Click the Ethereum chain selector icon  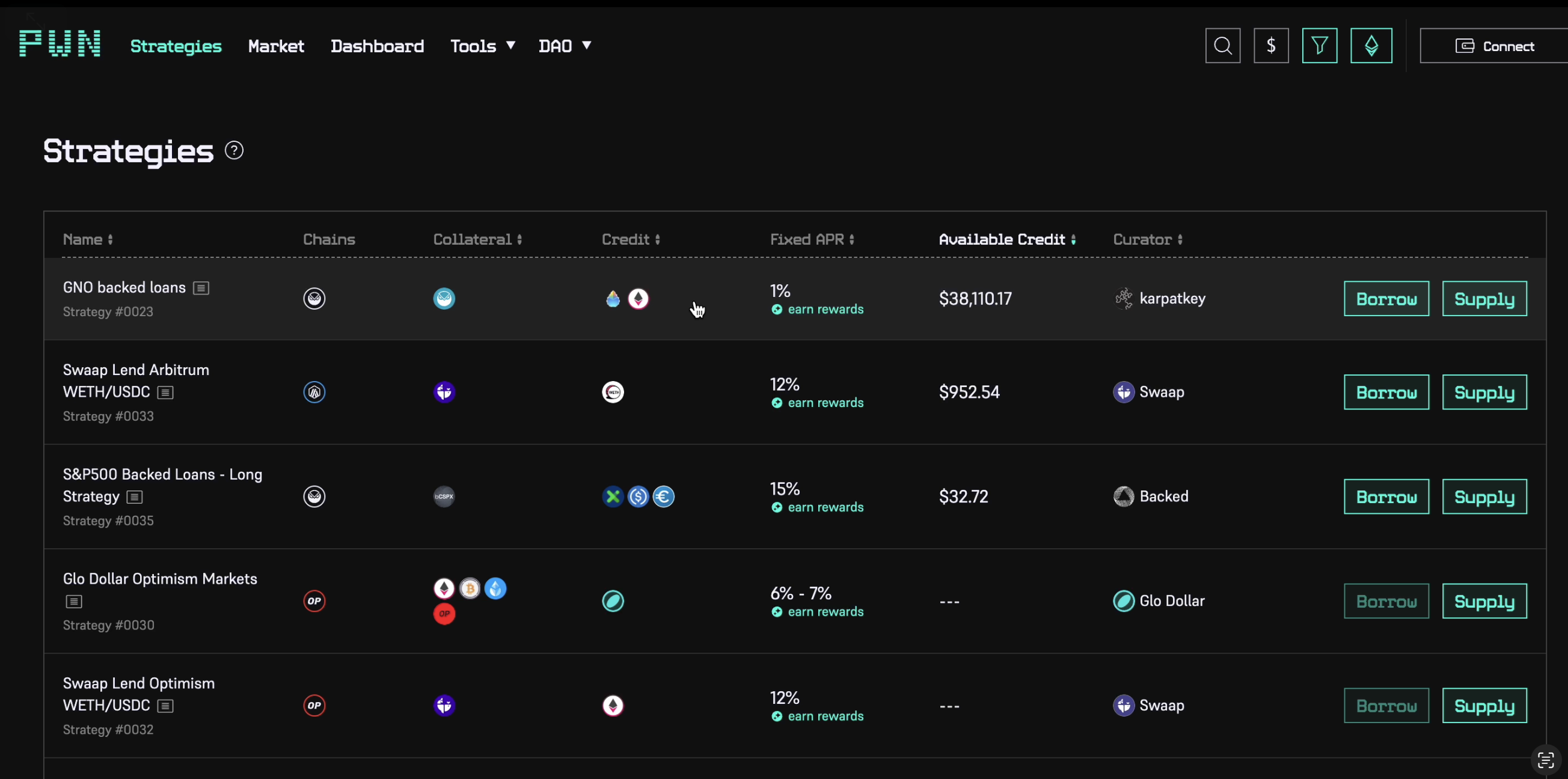[x=1371, y=46]
